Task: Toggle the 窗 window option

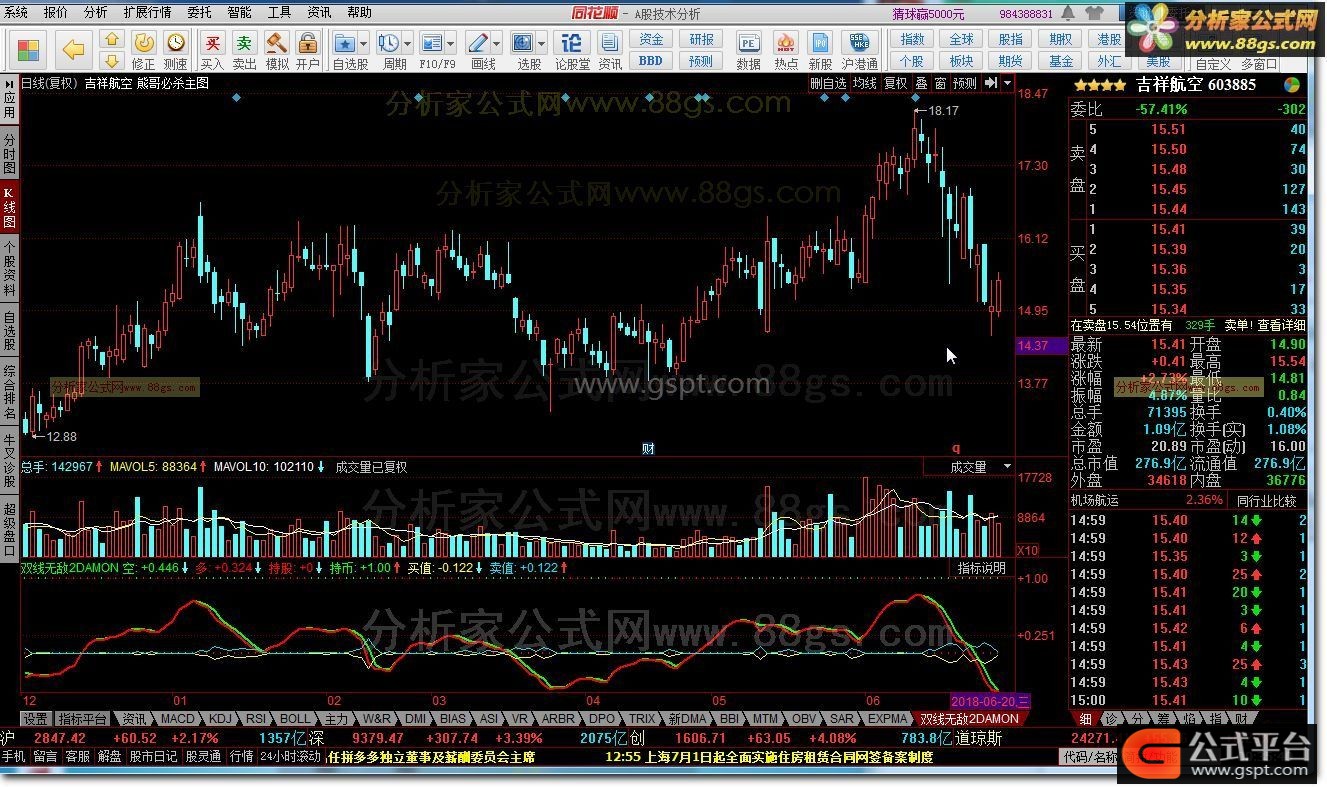Action: coord(940,84)
